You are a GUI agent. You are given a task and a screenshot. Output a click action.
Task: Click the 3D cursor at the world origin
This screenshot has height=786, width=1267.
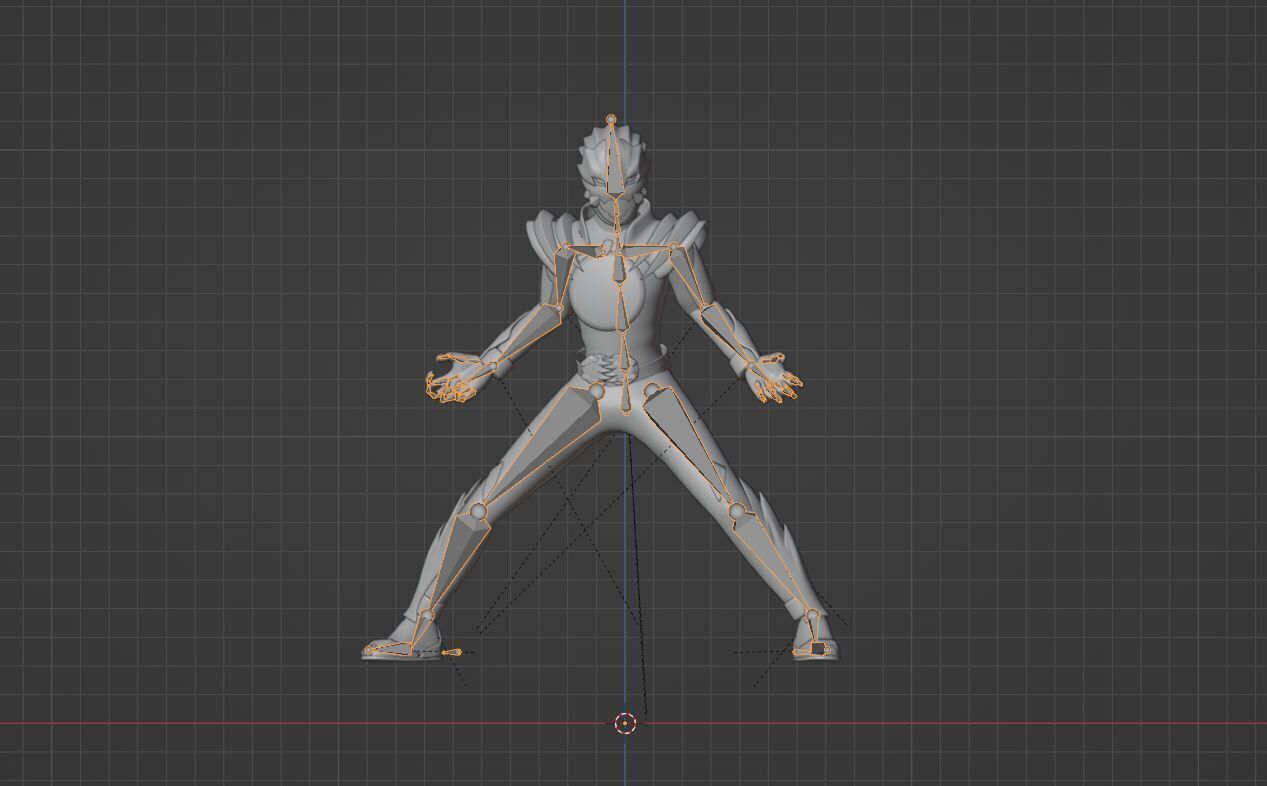(x=625, y=723)
